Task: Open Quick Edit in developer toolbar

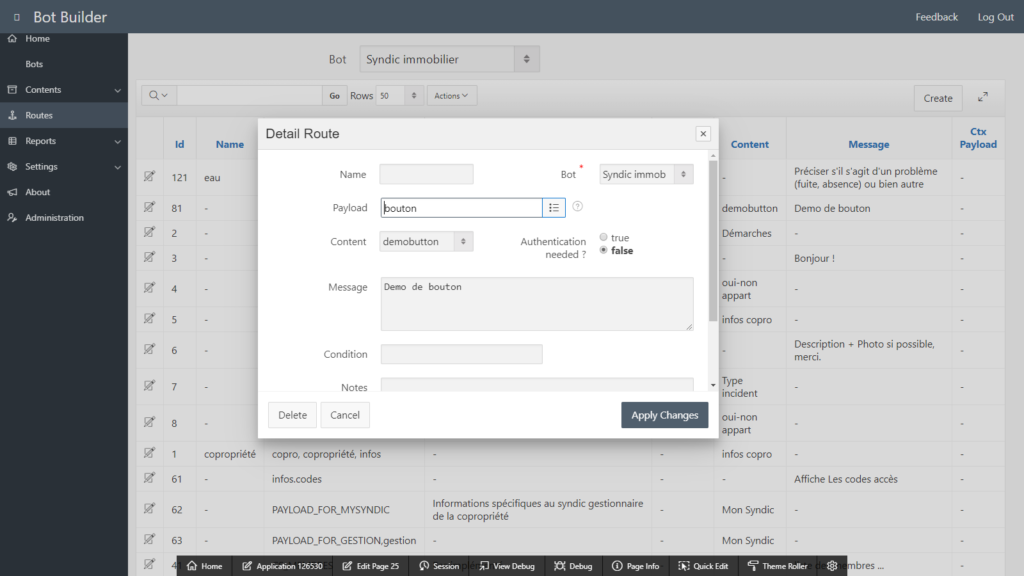Action: (x=703, y=566)
